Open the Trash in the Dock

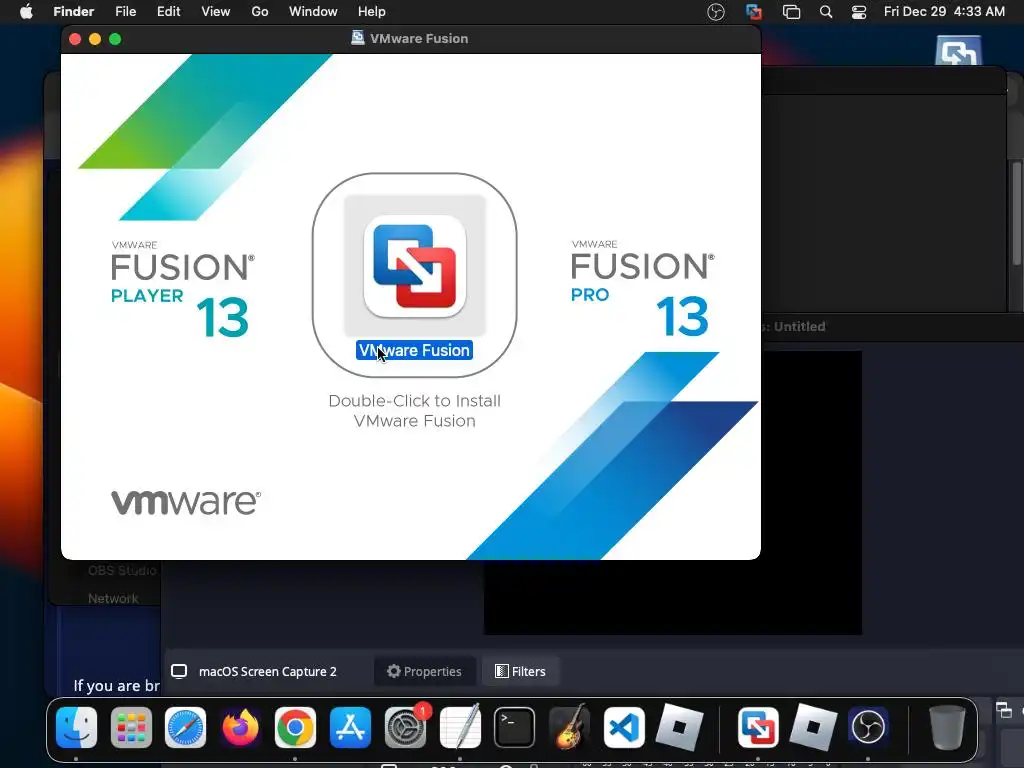coord(947,727)
